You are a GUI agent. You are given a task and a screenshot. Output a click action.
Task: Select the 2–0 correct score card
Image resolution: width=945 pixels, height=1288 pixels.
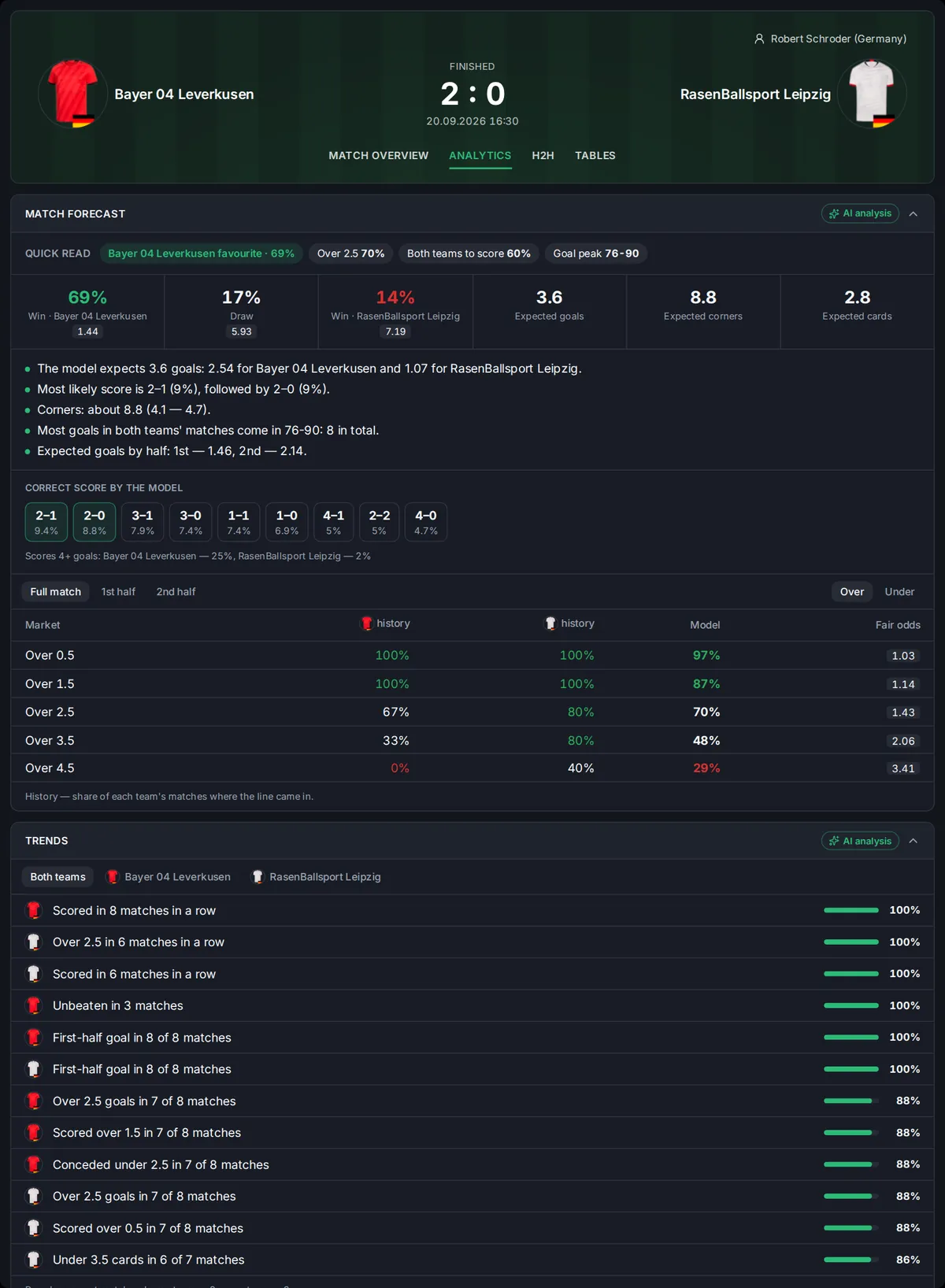point(94,522)
